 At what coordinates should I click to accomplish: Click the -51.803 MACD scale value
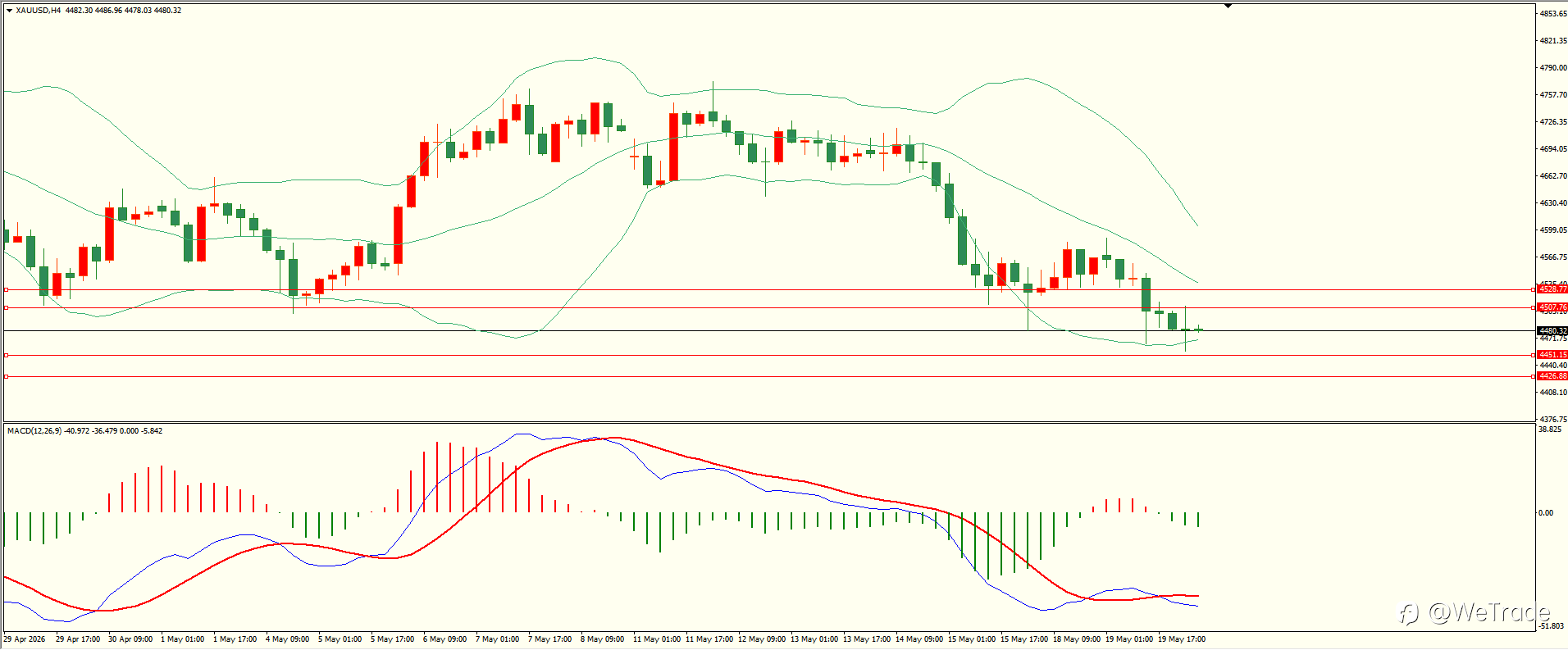(x=1552, y=626)
